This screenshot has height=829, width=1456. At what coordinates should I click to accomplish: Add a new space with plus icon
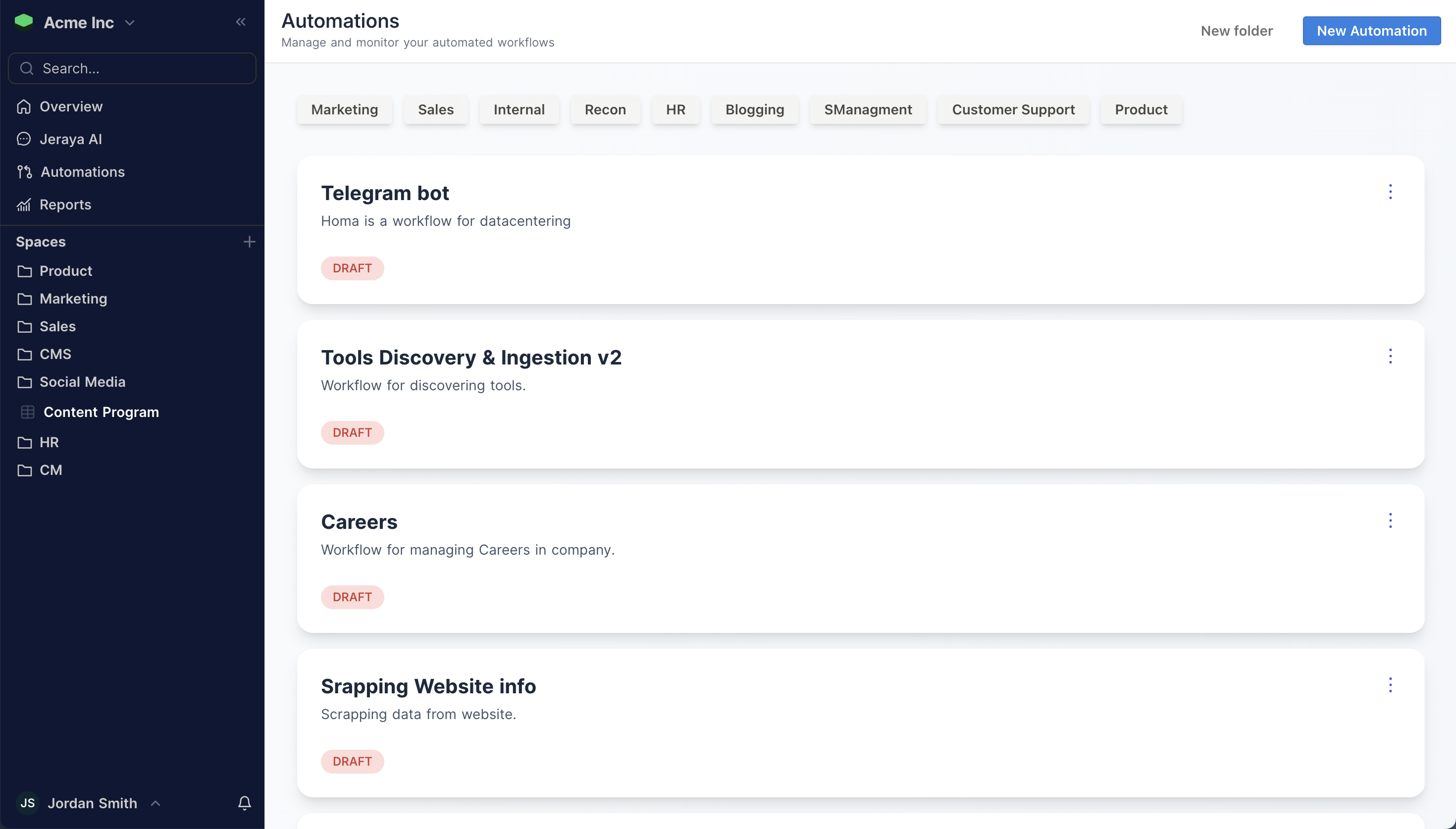(x=249, y=242)
